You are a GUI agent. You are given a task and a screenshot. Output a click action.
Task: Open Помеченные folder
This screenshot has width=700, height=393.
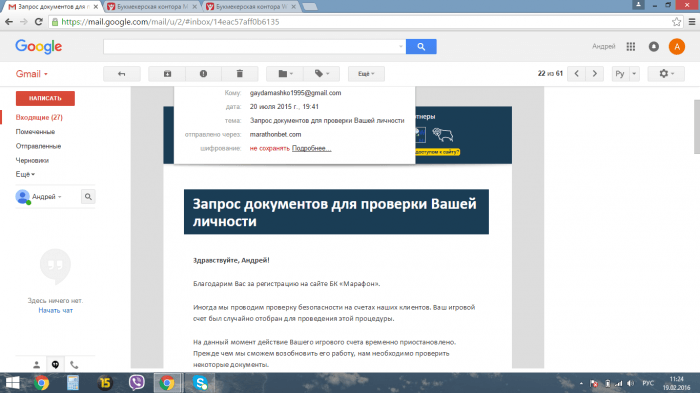coord(35,132)
